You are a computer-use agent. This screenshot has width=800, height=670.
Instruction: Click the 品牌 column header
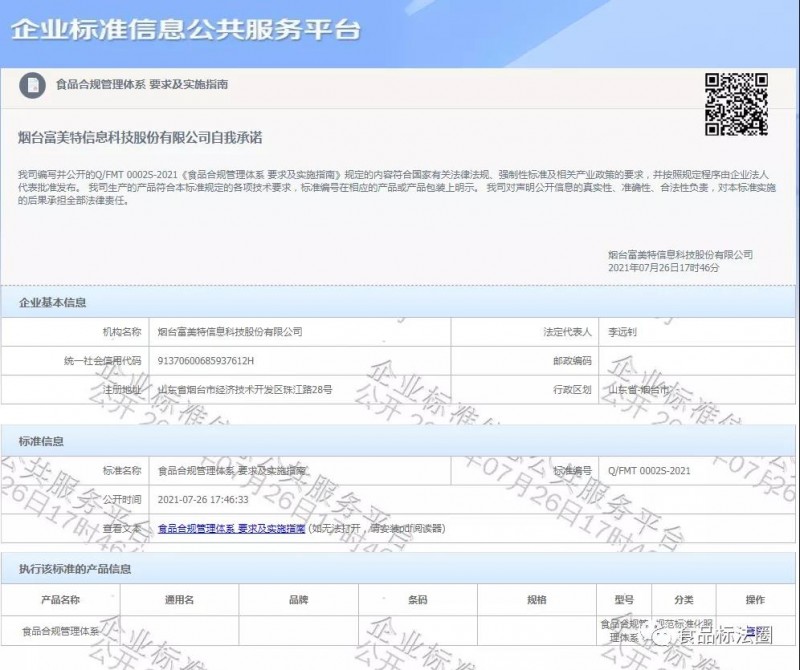(298, 600)
